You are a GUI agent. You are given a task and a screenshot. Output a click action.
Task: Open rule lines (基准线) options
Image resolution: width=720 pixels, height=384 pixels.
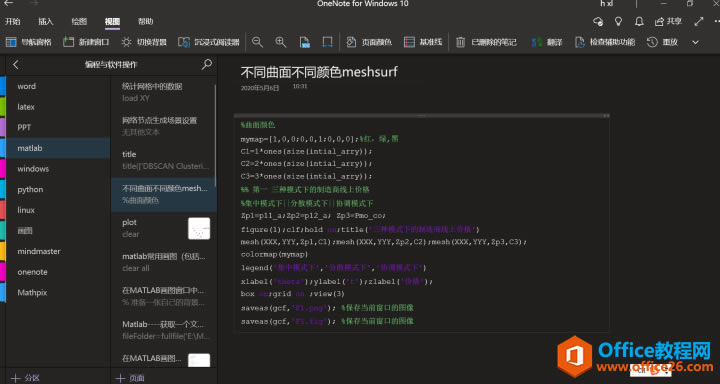pyautogui.click(x=423, y=42)
